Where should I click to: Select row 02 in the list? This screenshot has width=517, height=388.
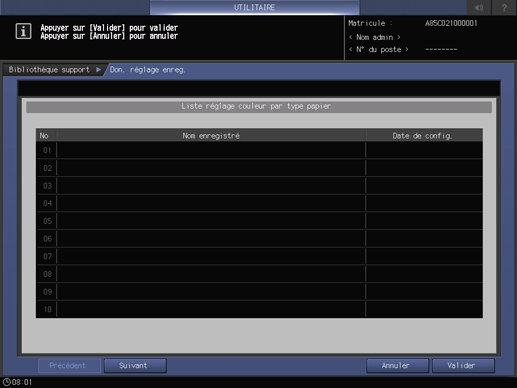click(259, 168)
